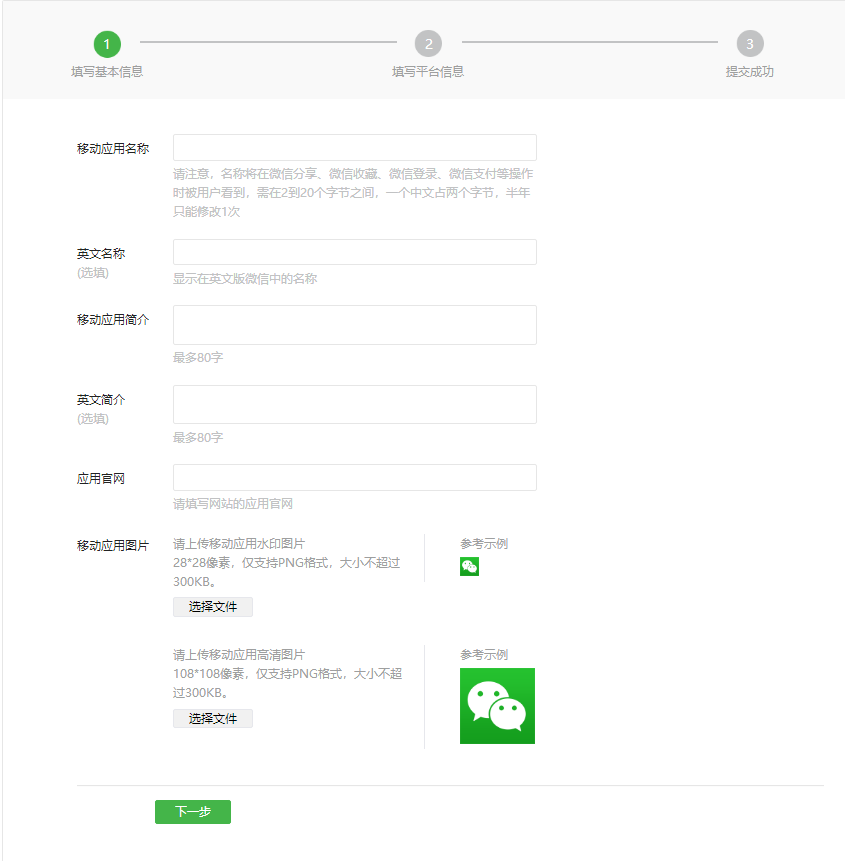845x861 pixels.
Task: Select the 填写平台信息 step label
Action: click(x=428, y=72)
